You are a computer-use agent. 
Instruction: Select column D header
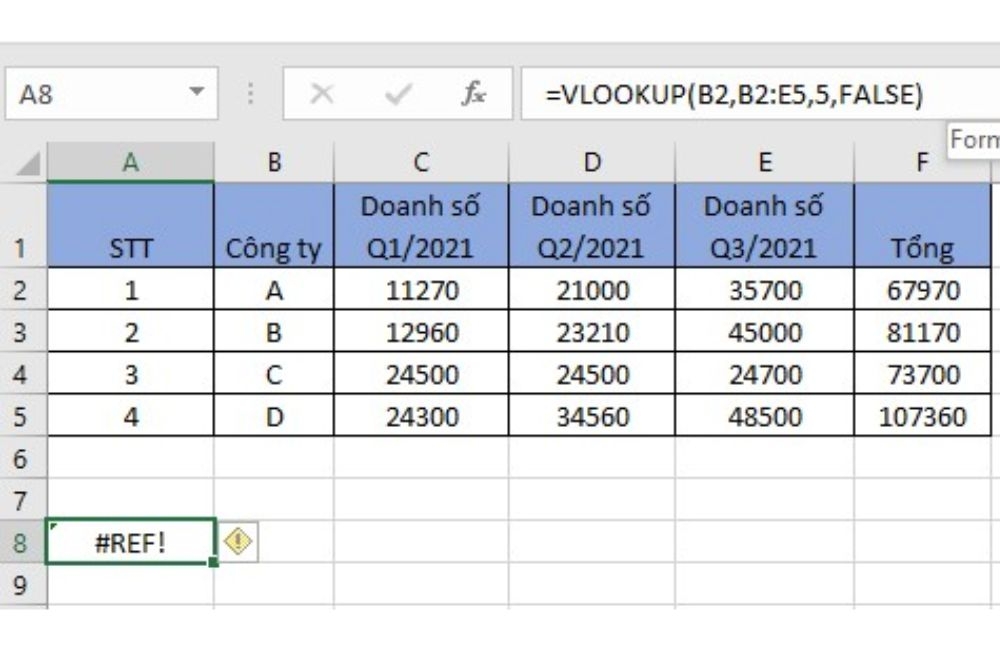pos(592,162)
